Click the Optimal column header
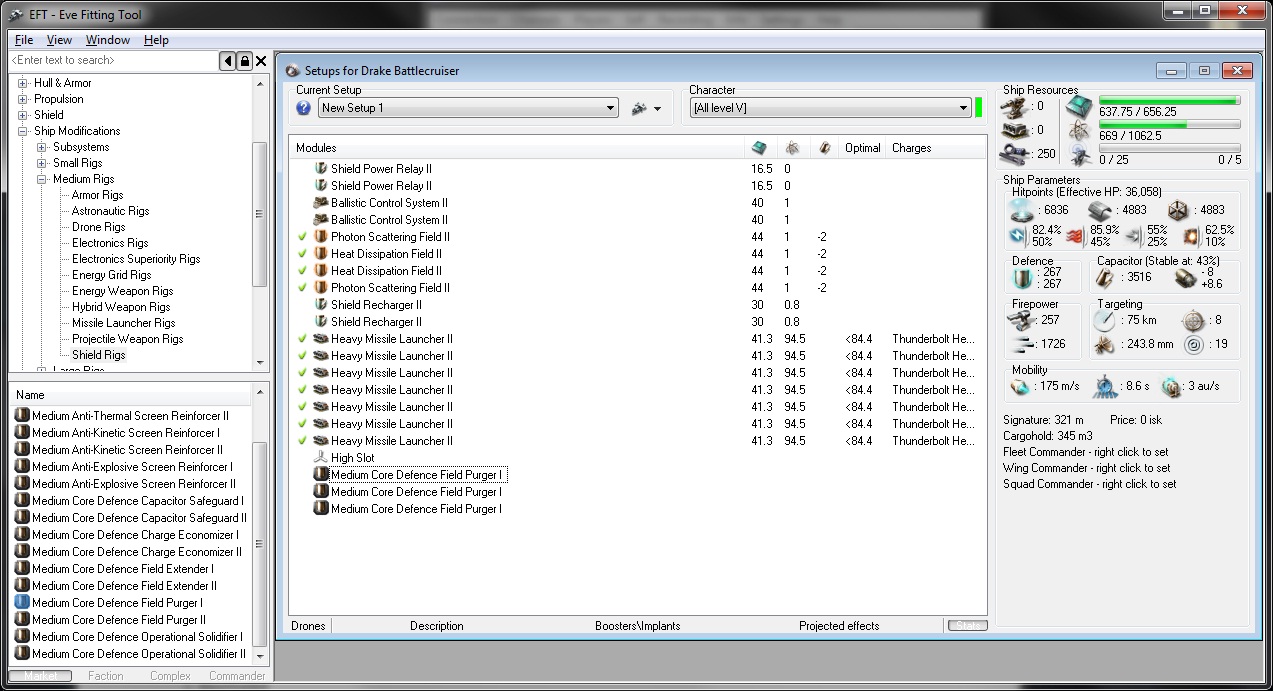 pos(862,148)
